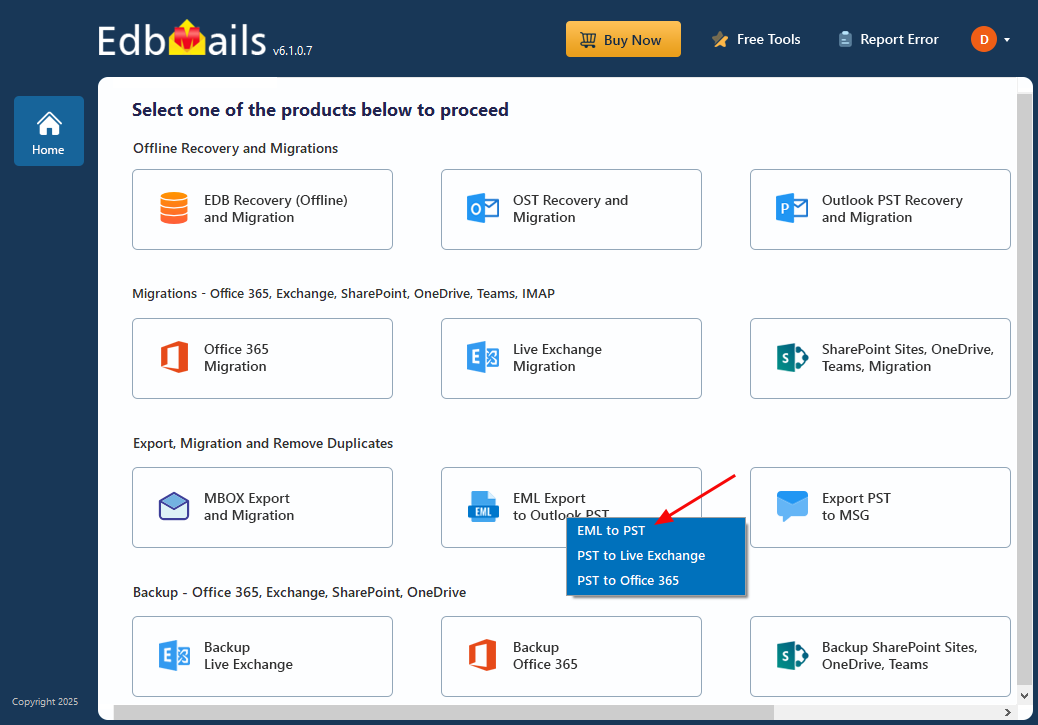Click the Report Error clipboard icon
Screen dimensions: 1038x725
point(845,40)
